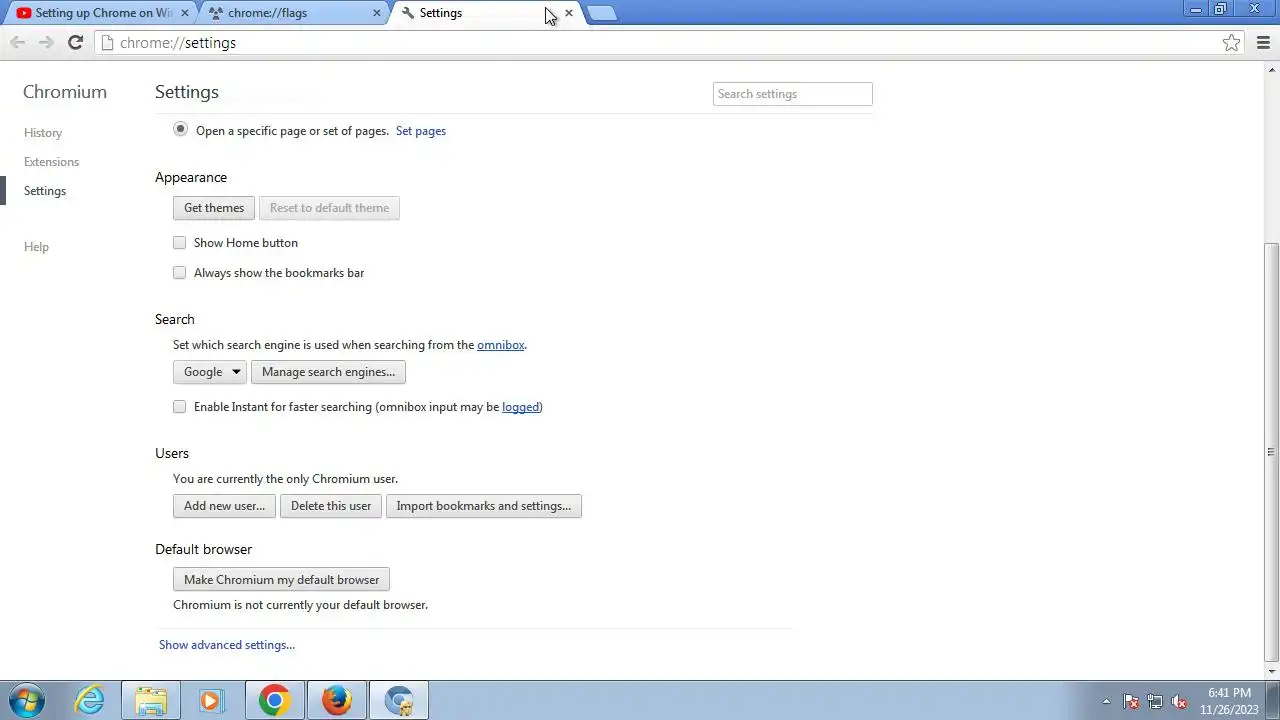The height and width of the screenshot is (720, 1280).
Task: Close the chrome://flags tab
Action: coord(377,13)
